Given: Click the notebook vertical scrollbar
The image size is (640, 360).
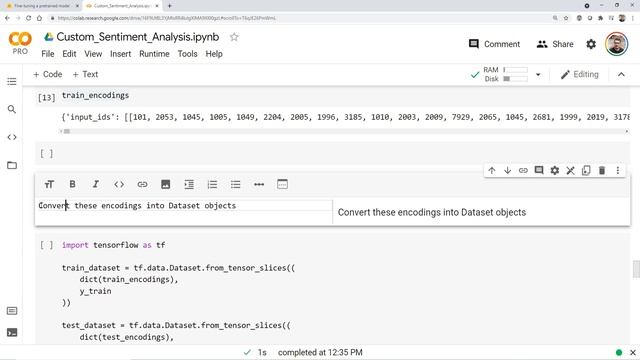Looking at the screenshot, I should pos(636,269).
